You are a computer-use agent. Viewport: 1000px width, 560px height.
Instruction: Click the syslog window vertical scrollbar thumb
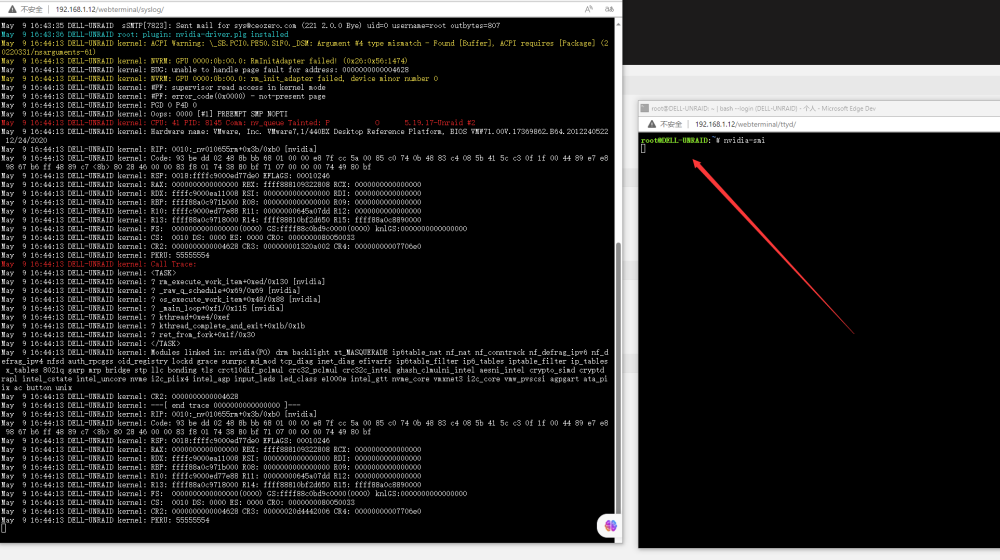pyautogui.click(x=618, y=379)
